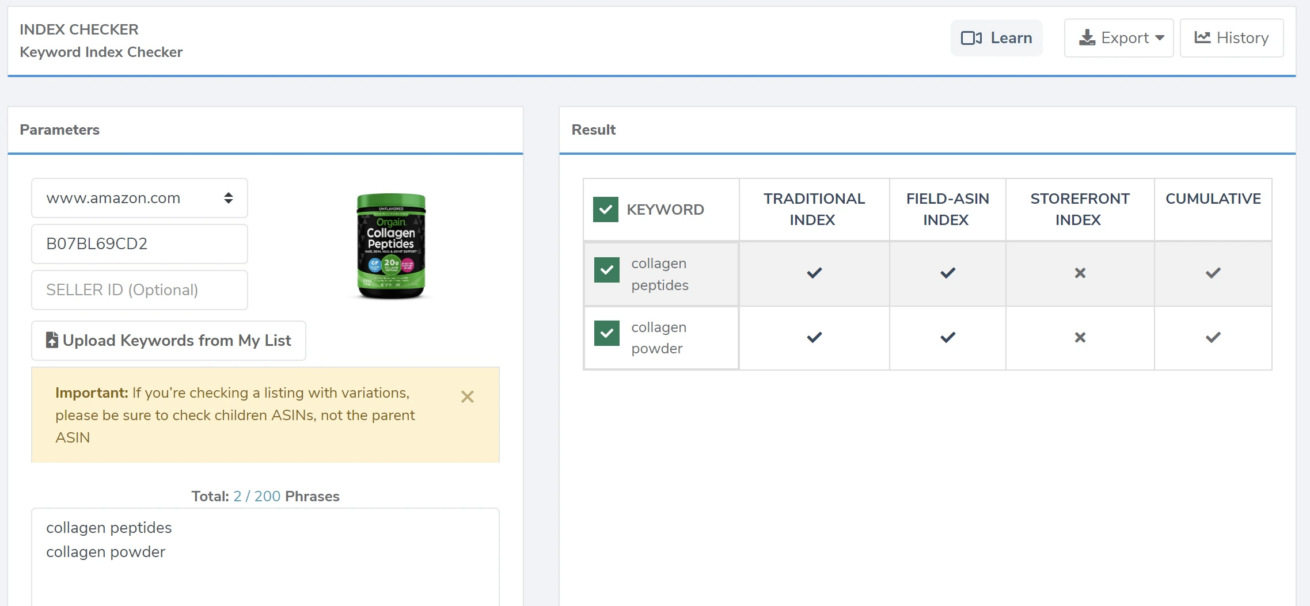The image size is (1310, 606).
Task: Uncheck the collagen peptides row checkbox
Action: [606, 270]
